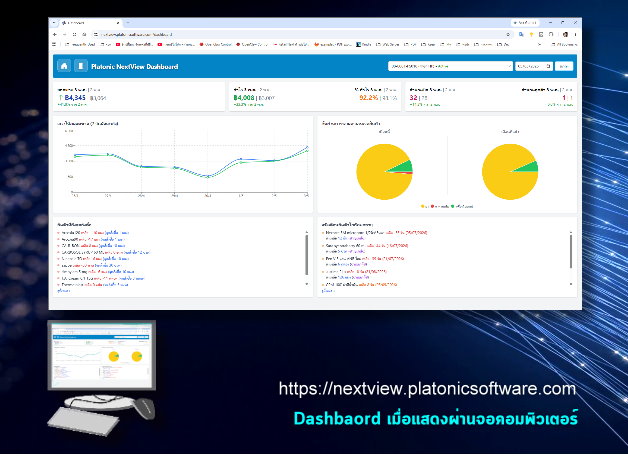This screenshot has width=628, height=457.
Task: Click the line chart's rightmost data point
Action: pos(307,147)
